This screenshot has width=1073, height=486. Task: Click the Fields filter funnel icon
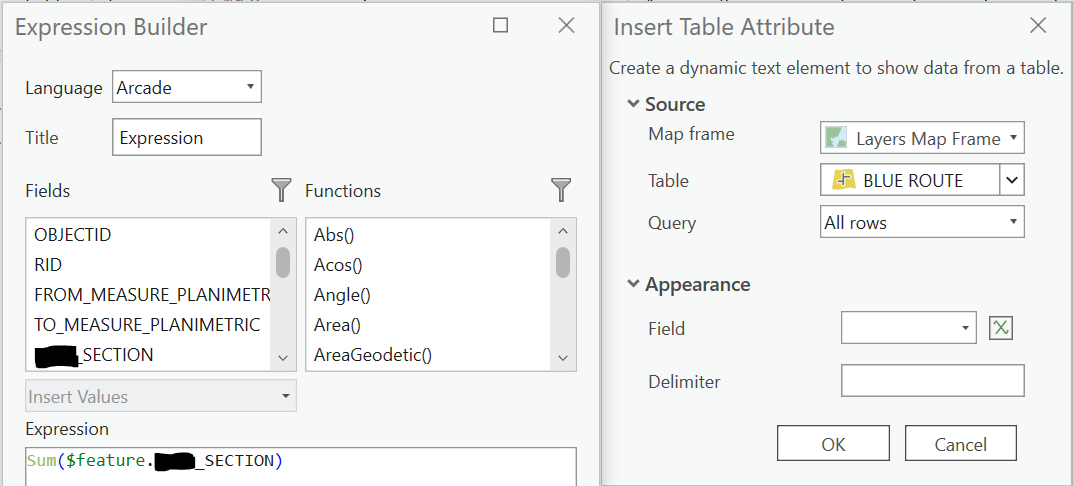point(282,190)
